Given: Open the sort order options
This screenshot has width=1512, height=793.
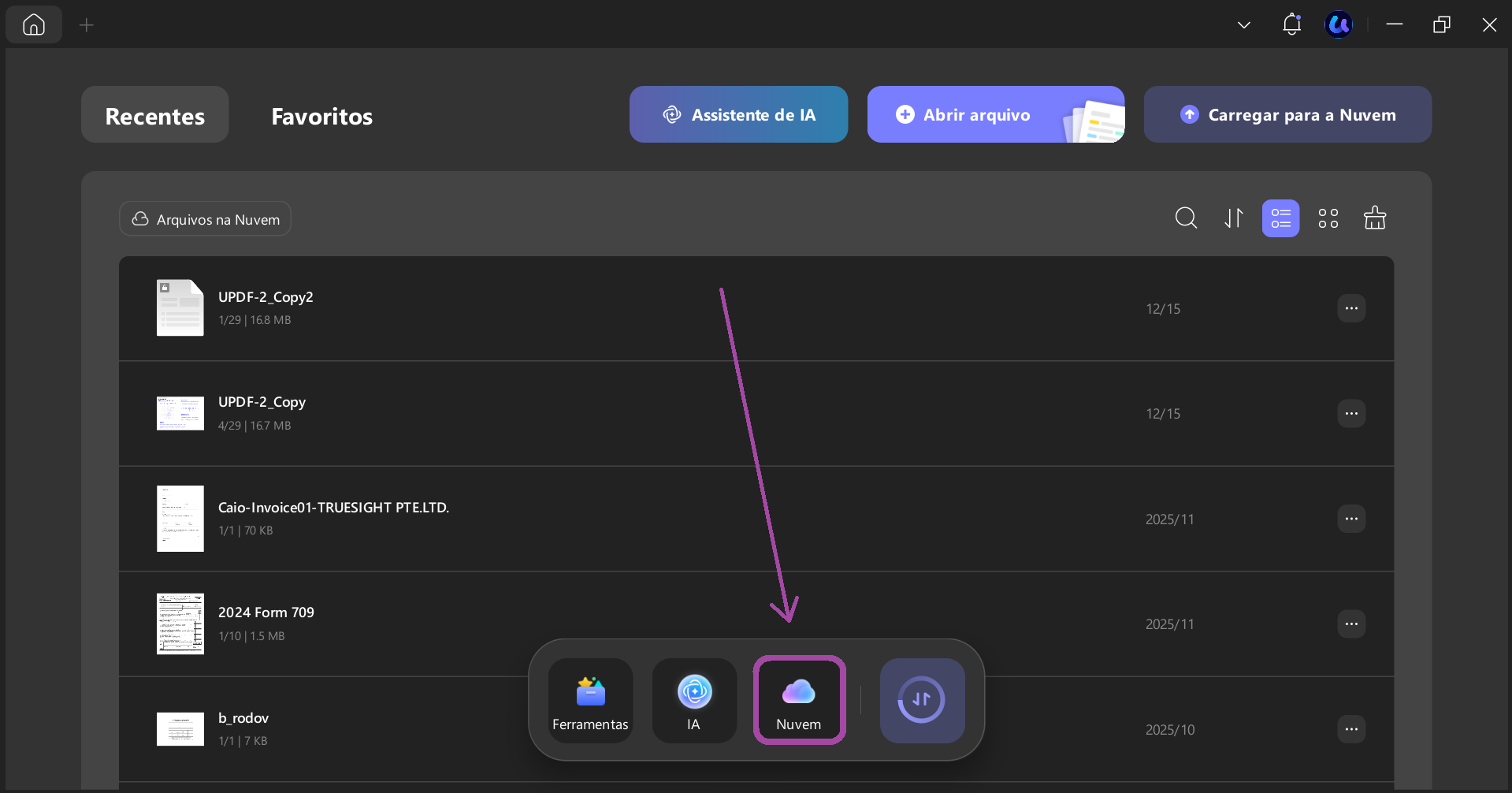Looking at the screenshot, I should 1233,218.
